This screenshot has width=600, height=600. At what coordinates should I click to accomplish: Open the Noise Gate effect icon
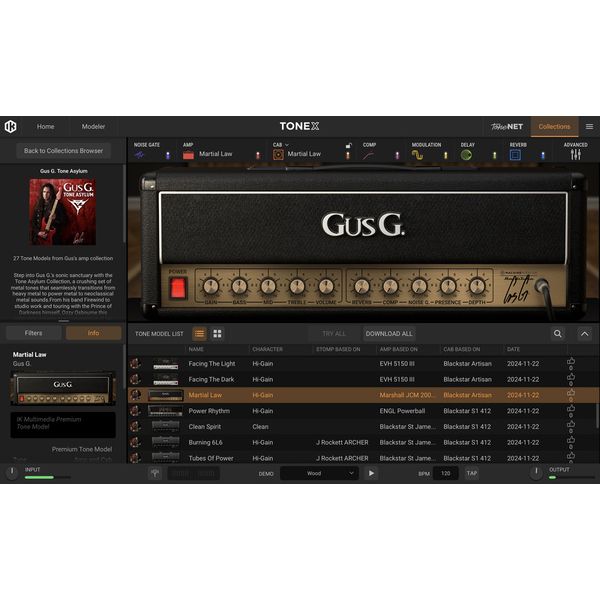(x=139, y=155)
